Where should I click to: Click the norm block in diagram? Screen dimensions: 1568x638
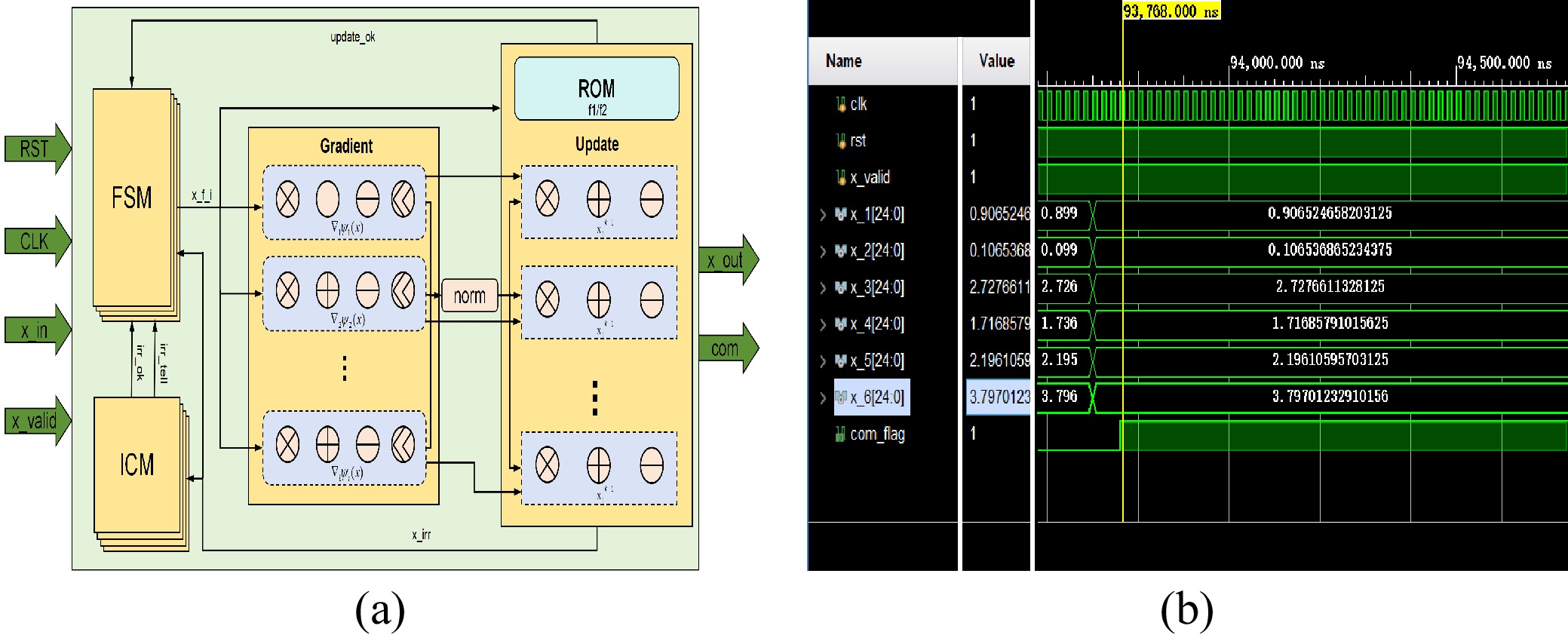pyautogui.click(x=469, y=296)
